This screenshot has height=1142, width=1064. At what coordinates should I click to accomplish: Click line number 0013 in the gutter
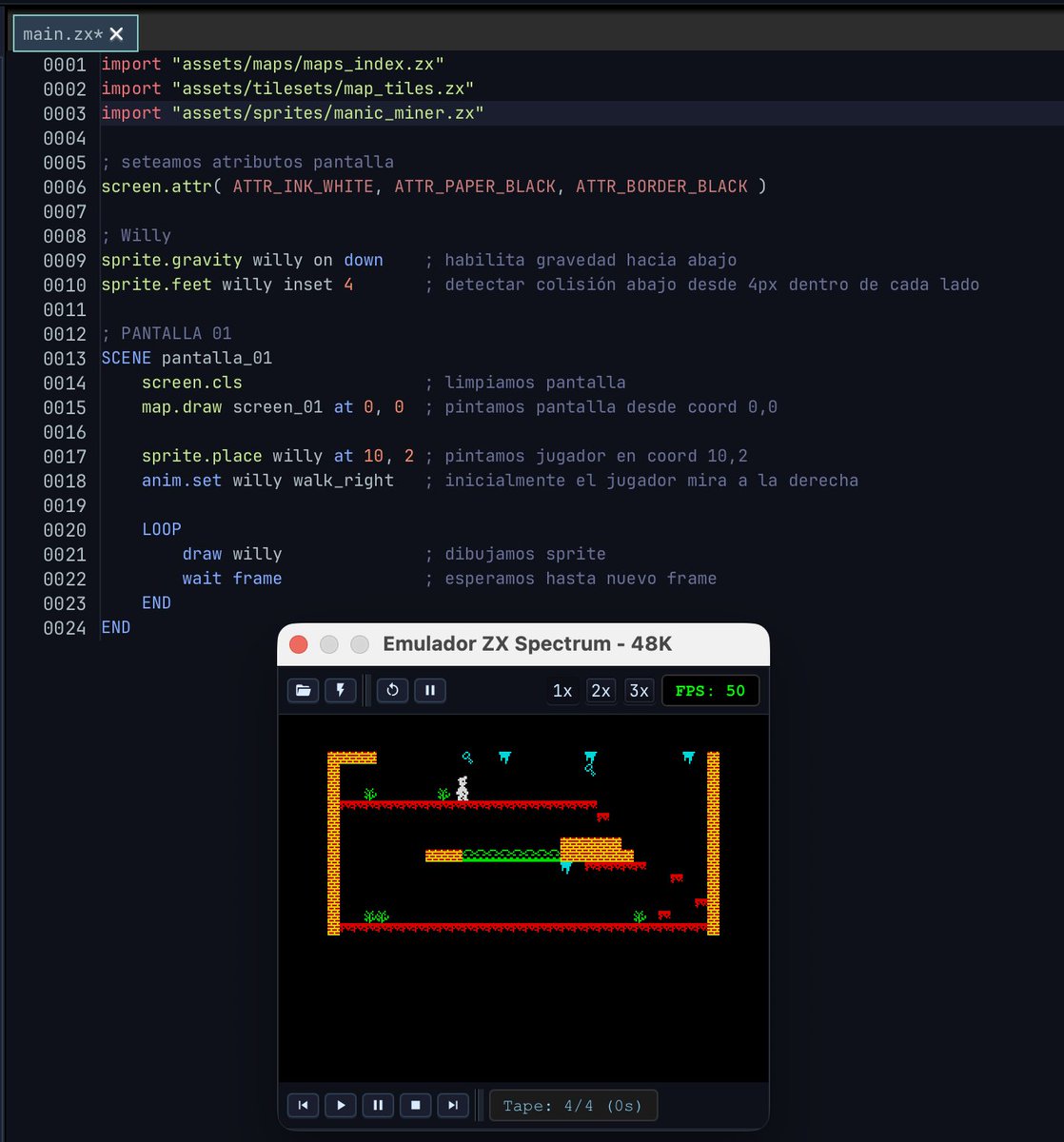click(65, 359)
